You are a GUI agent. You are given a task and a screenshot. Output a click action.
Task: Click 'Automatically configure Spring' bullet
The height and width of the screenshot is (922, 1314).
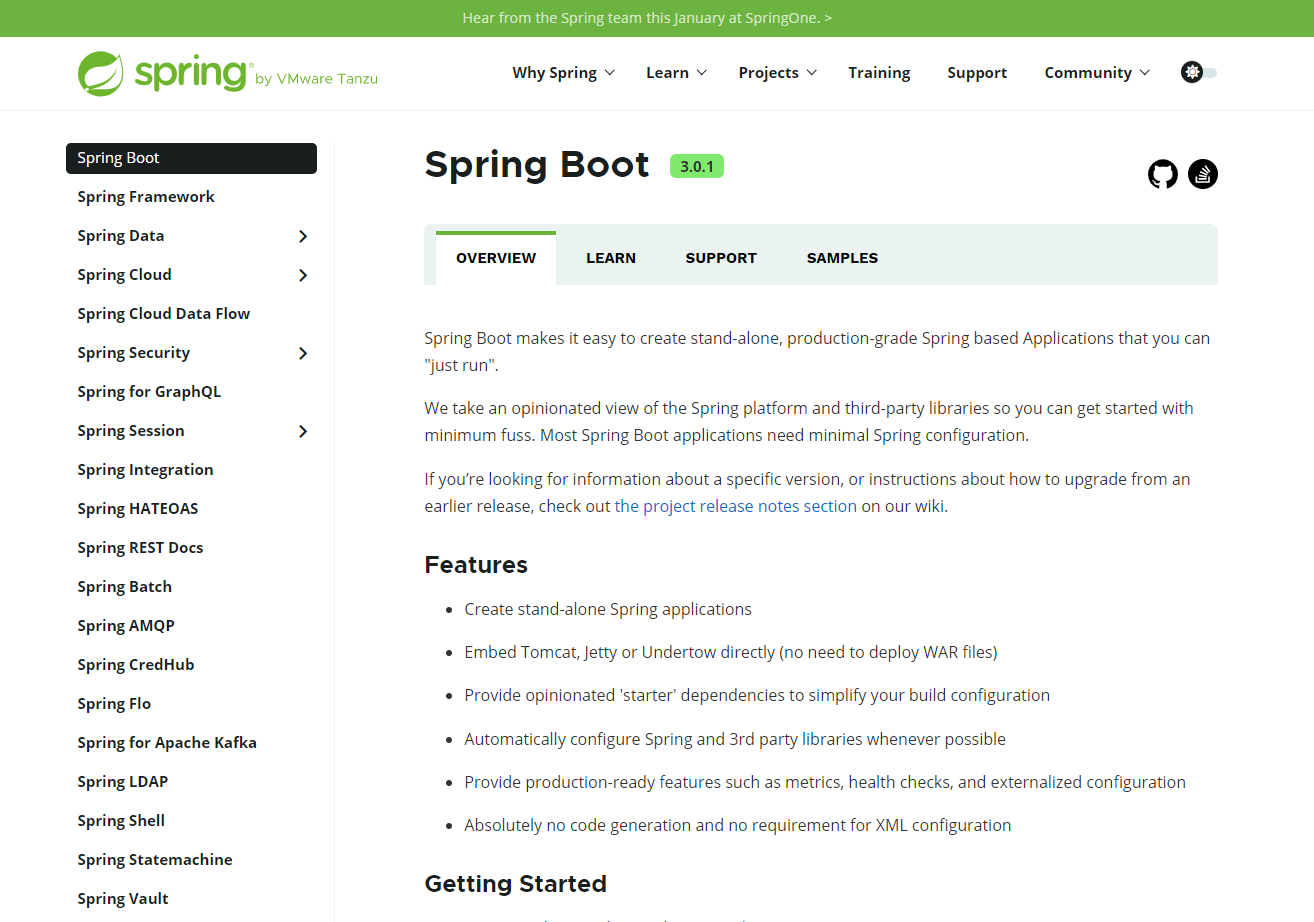point(735,739)
